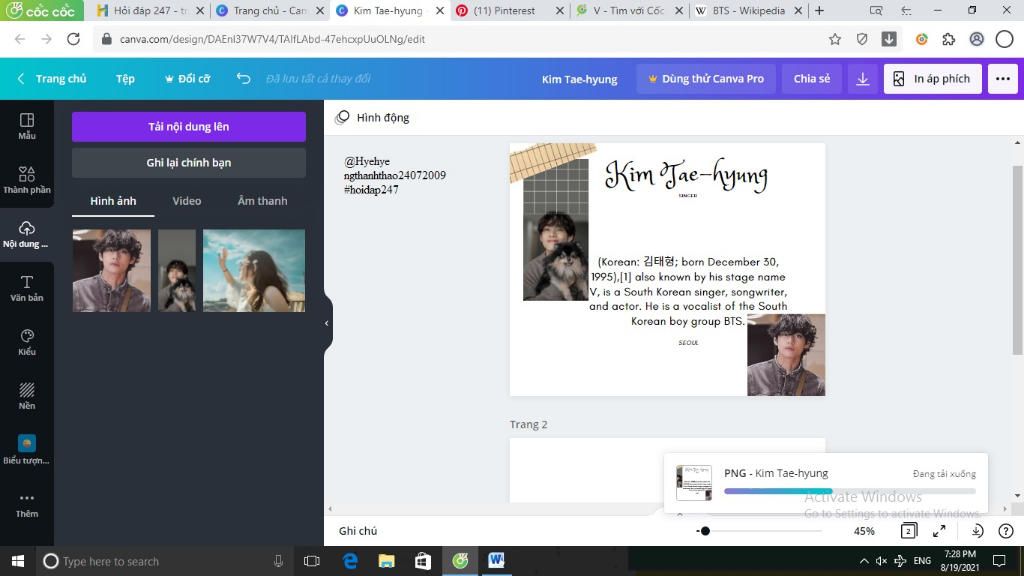
Task: Open a new browser tab
Action: 820,10
